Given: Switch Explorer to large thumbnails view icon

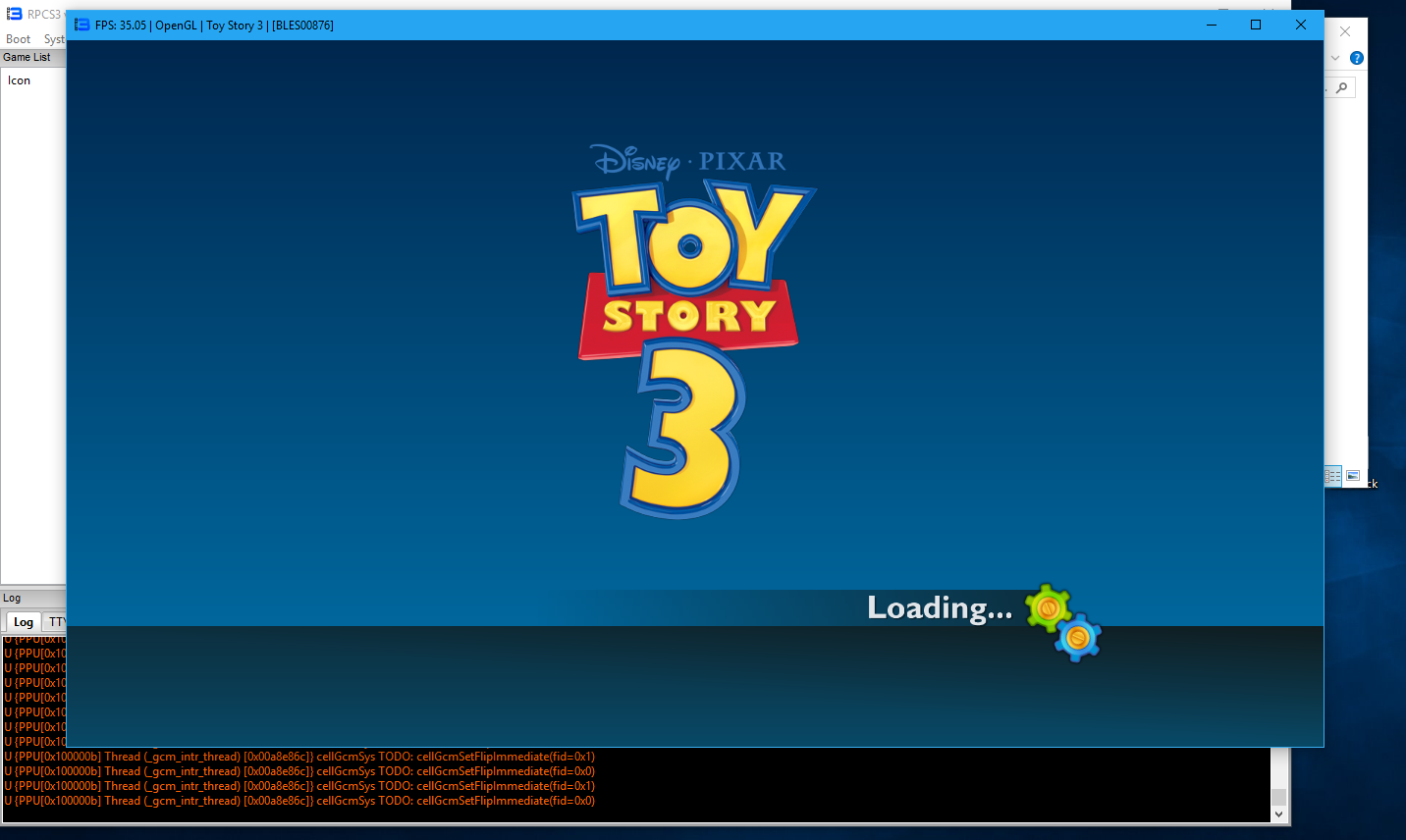Looking at the screenshot, I should 1353,476.
